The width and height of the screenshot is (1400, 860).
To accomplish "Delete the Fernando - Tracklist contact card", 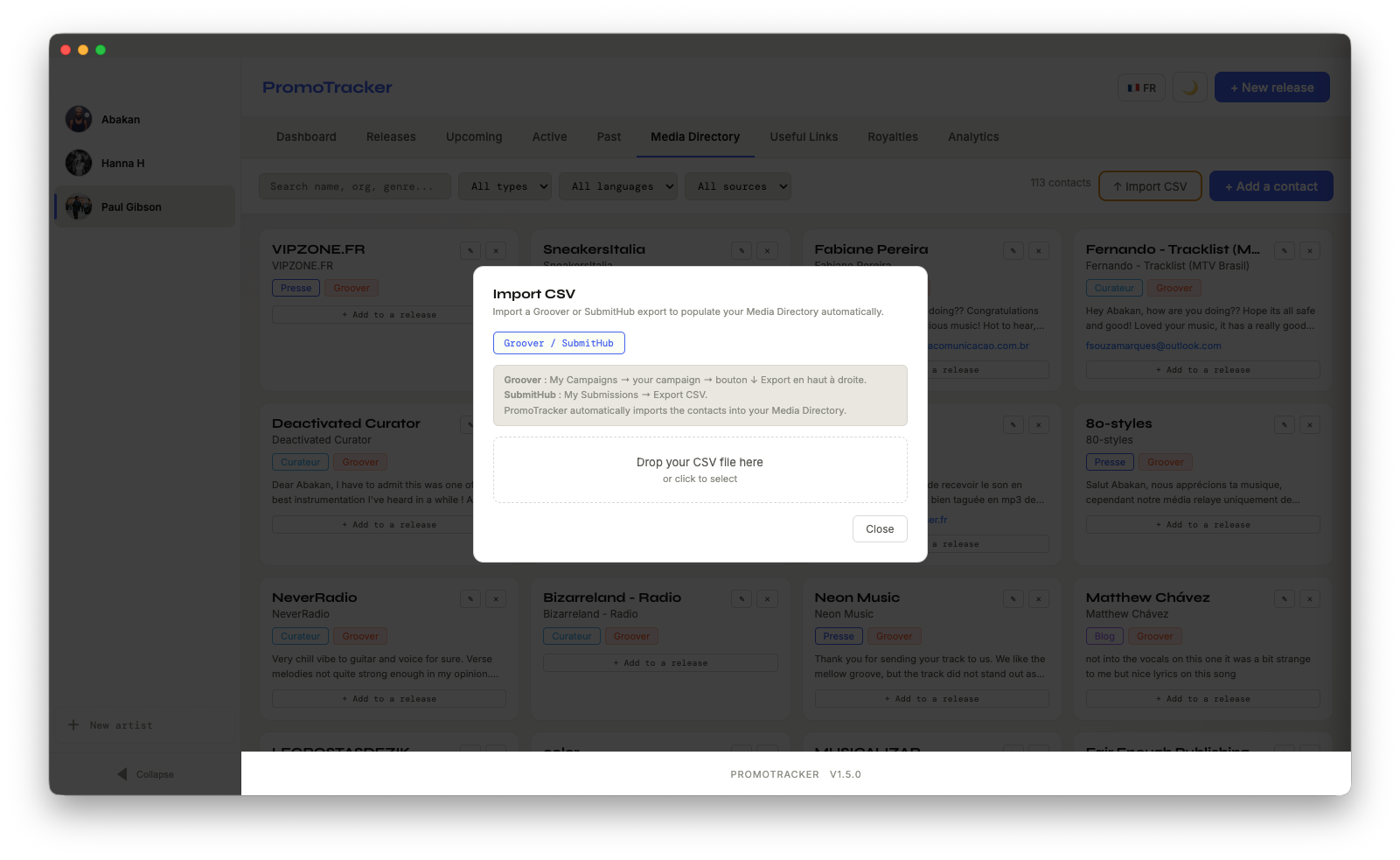I will (1309, 251).
